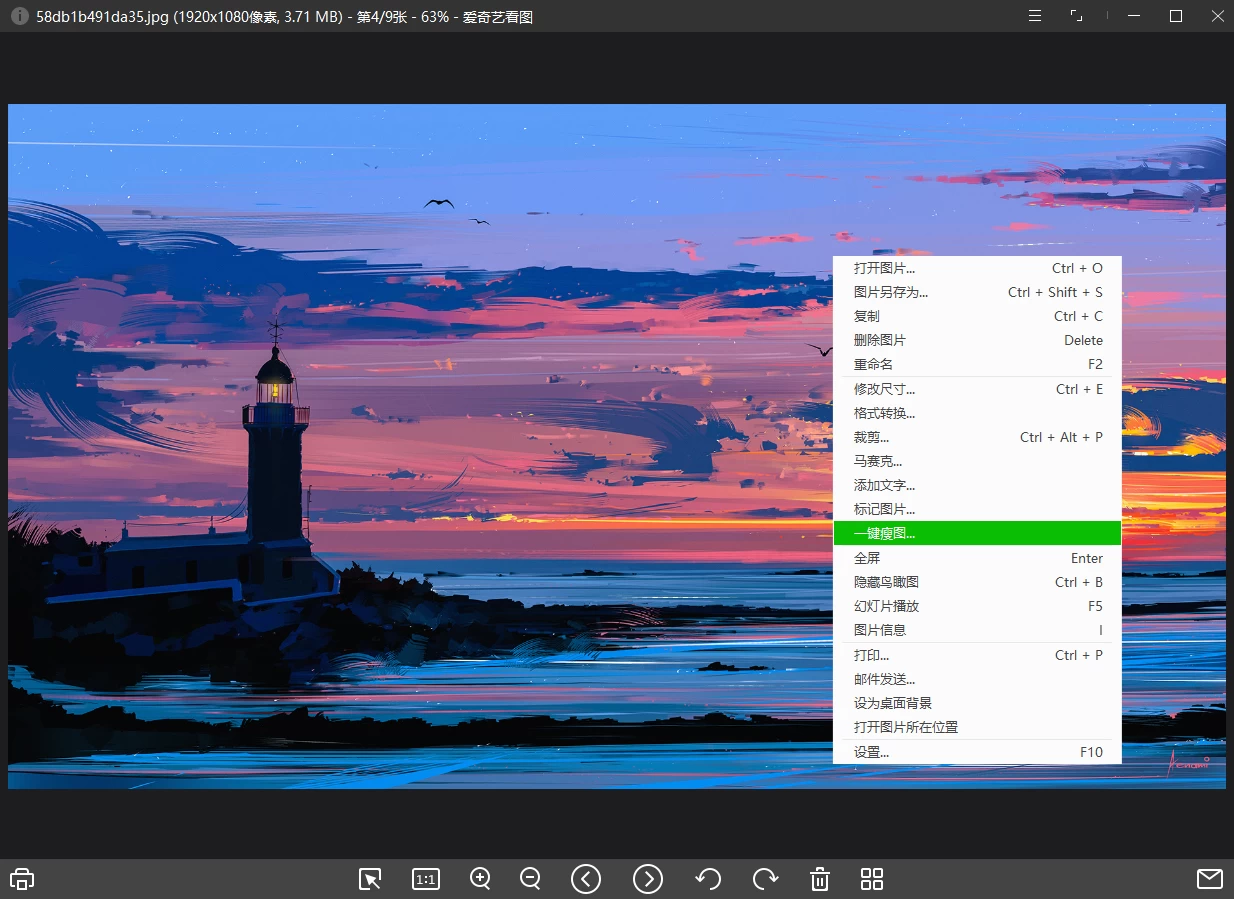
Task: Zoom in using the magnifier plus icon
Action: click(x=480, y=878)
